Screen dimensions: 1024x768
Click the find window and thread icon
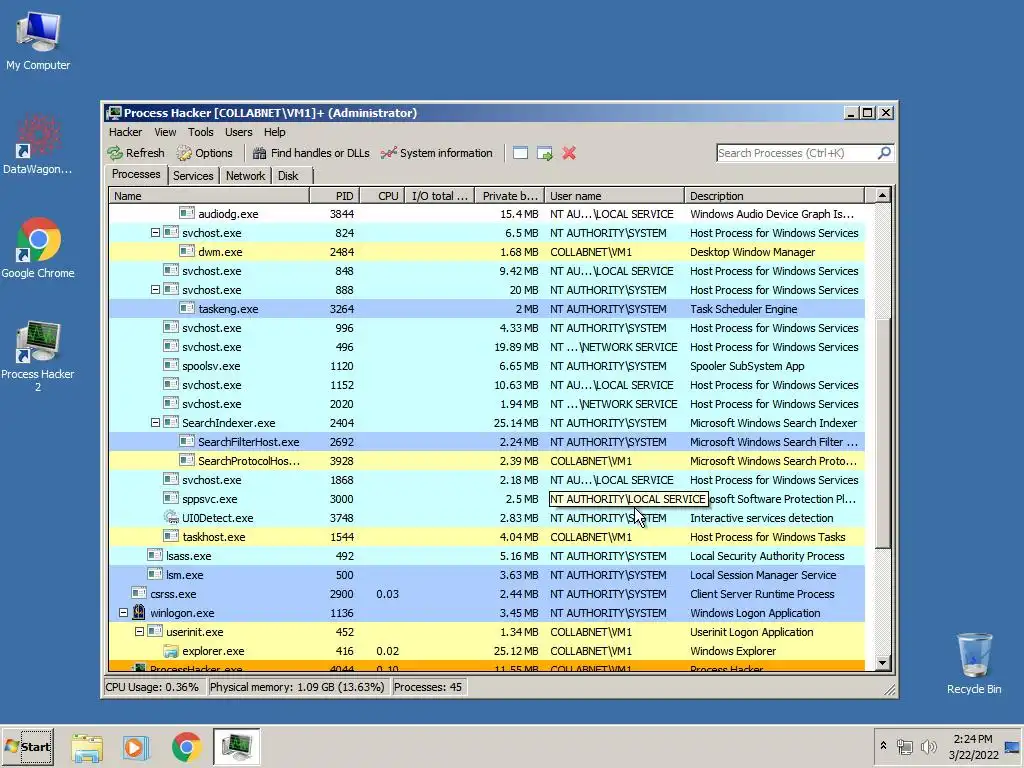[x=545, y=153]
